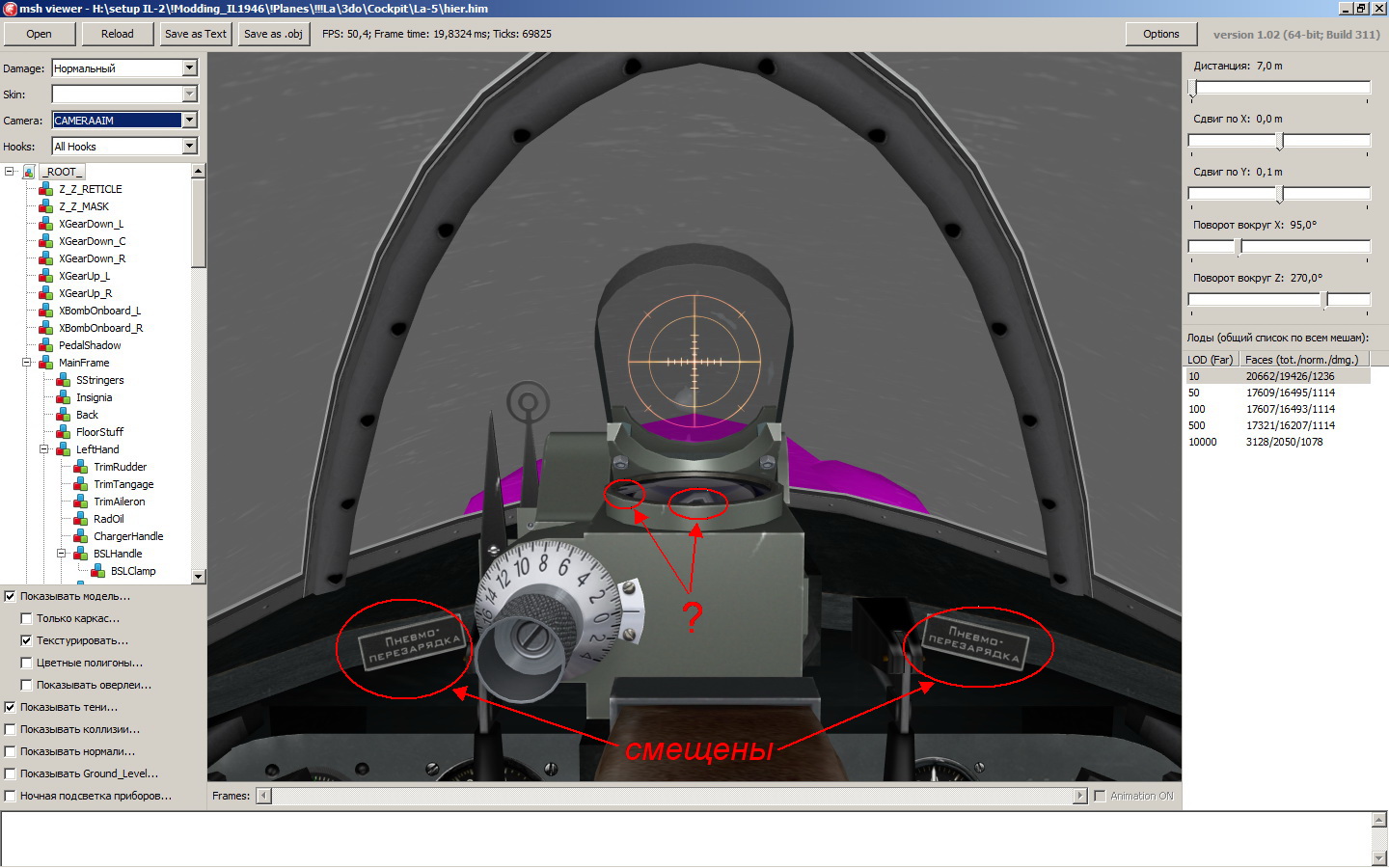Click the TrimAileron node icon
The image size is (1389, 868).
point(80,502)
